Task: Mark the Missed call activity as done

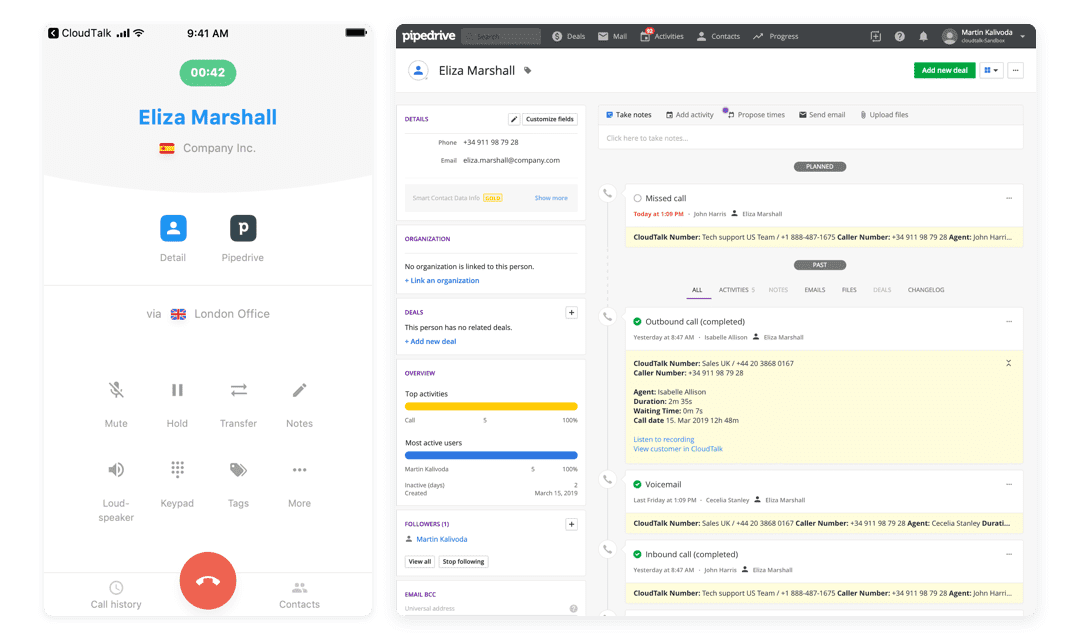Action: coord(637,198)
